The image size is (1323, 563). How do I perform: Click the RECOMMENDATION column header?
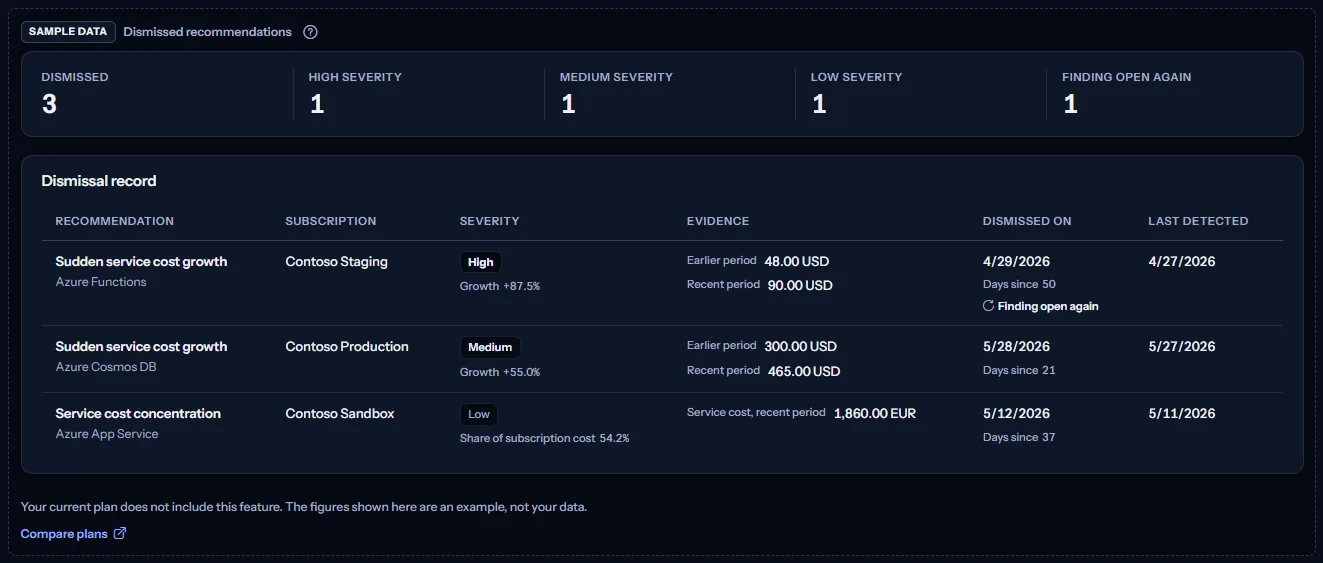115,221
